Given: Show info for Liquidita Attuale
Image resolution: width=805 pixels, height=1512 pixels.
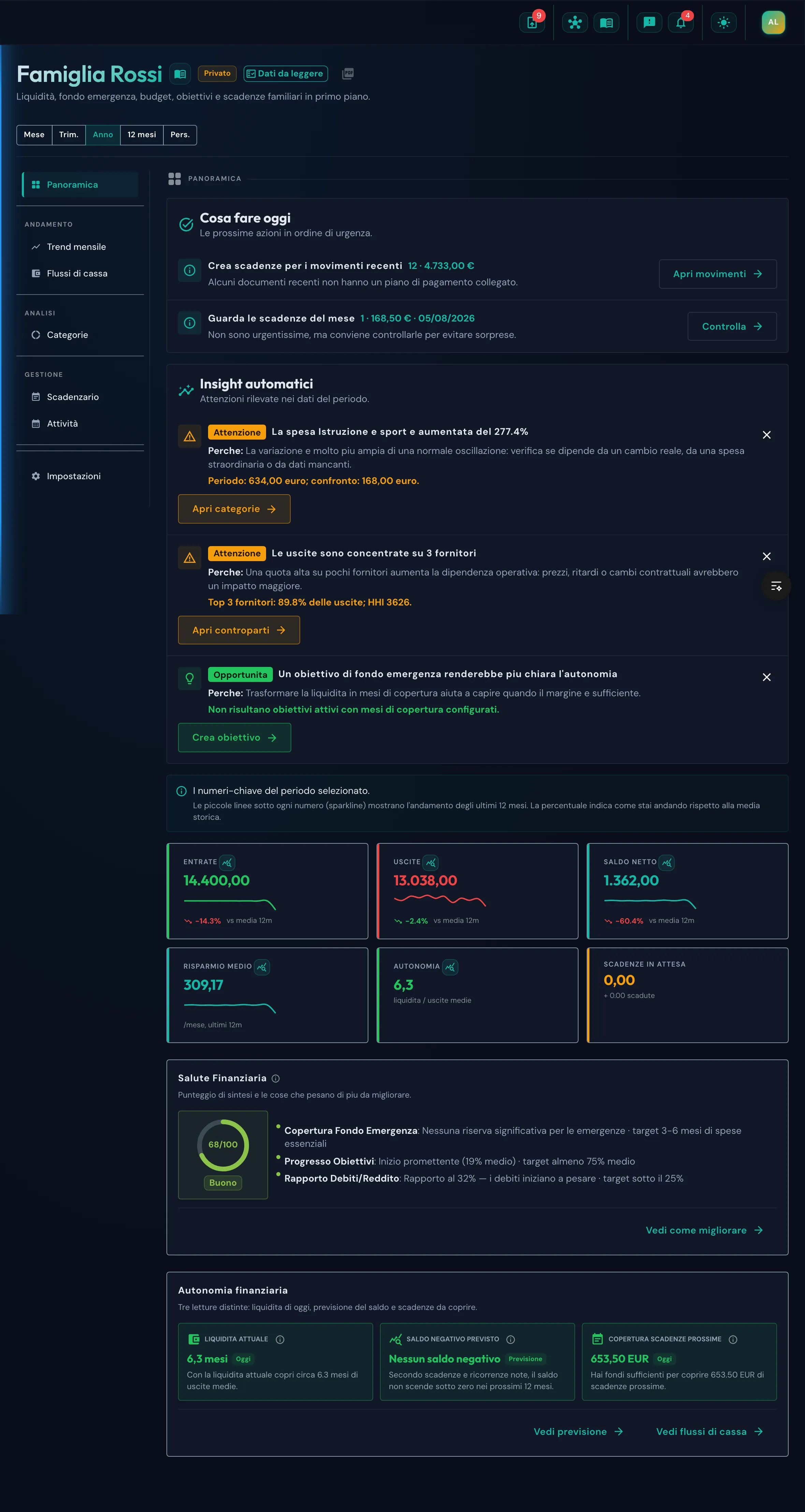Looking at the screenshot, I should tap(280, 1339).
